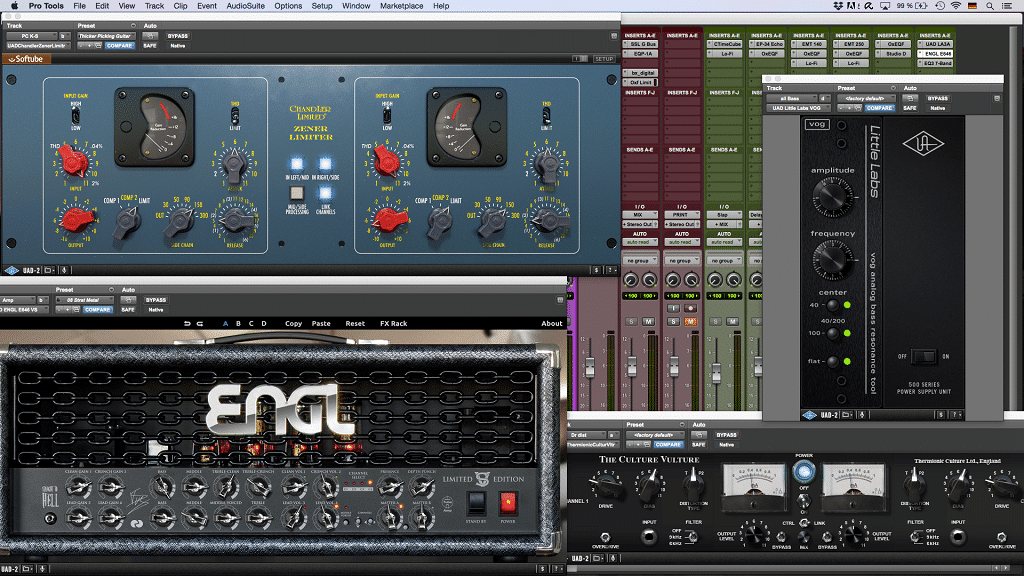Viewport: 1024px width, 576px height.
Task: Click the frequency knob on VOG plugin
Action: pos(832,259)
